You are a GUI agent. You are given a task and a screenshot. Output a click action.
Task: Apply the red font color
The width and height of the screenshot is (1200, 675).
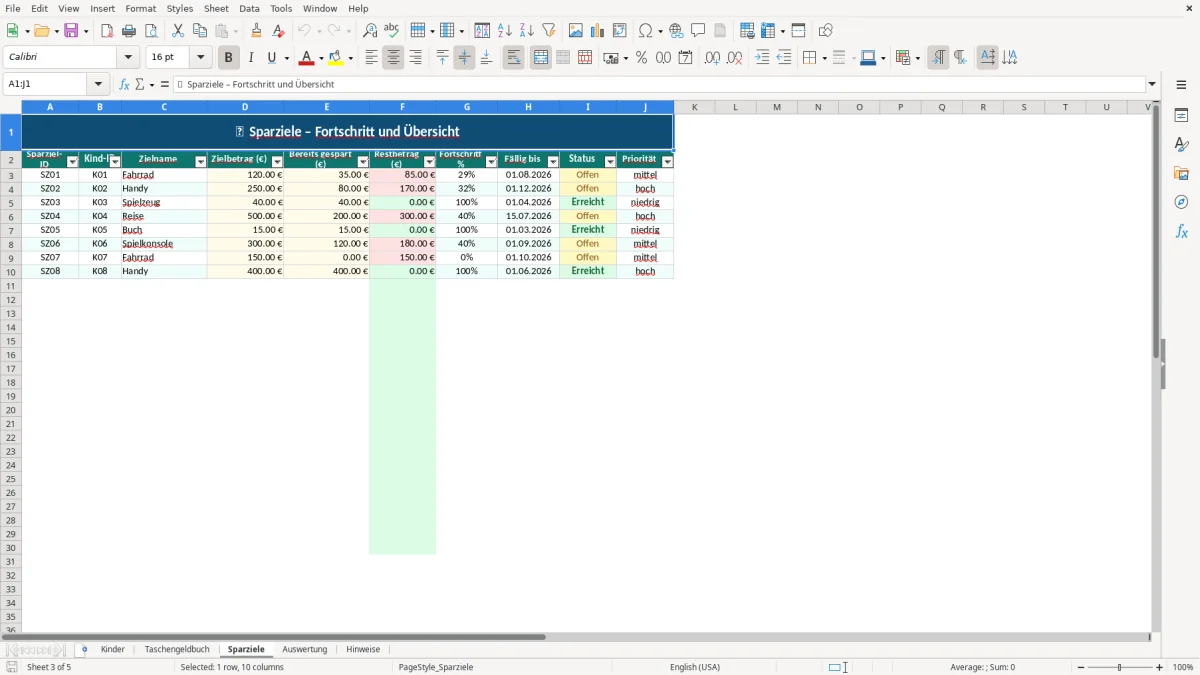(307, 58)
